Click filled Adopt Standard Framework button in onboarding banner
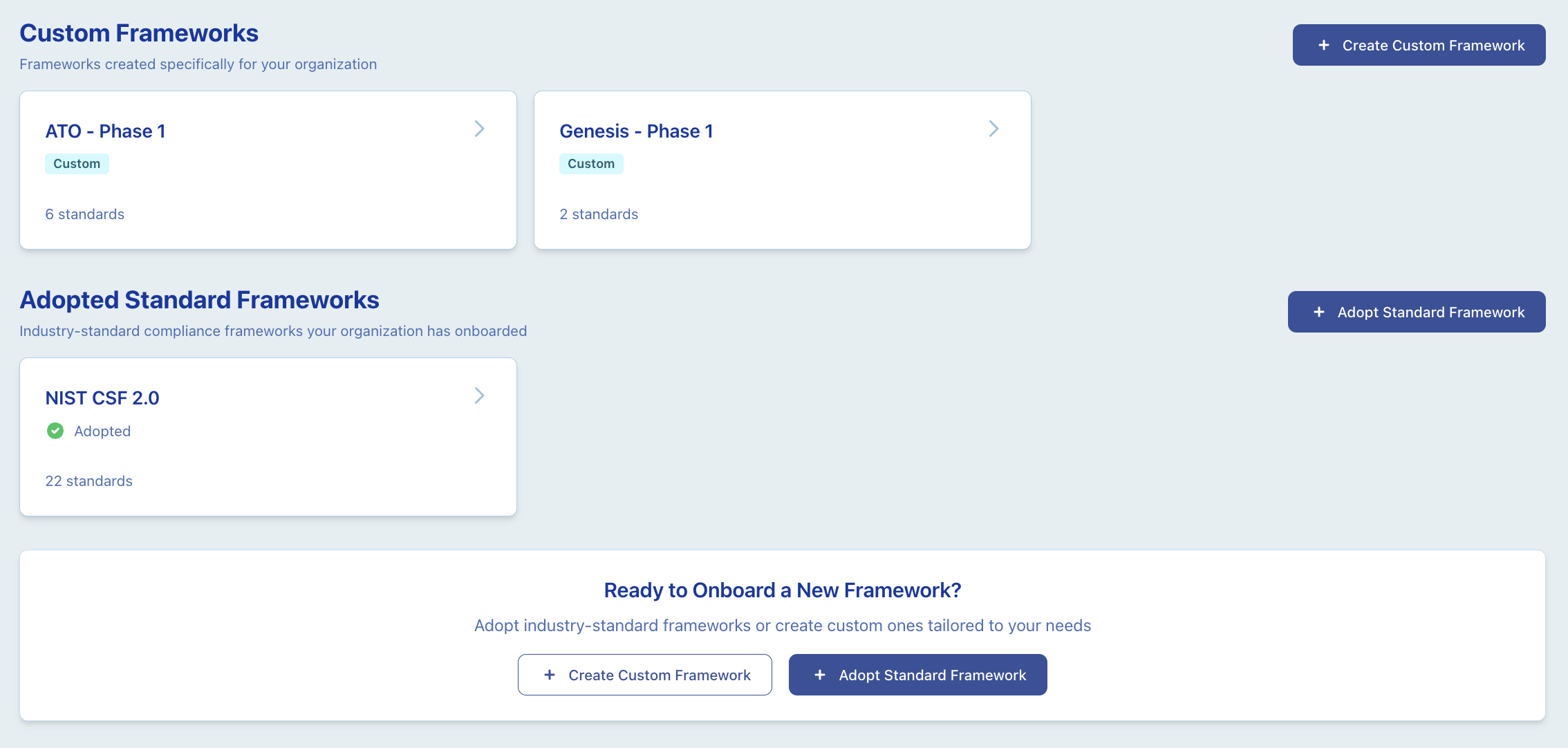Viewport: 1568px width, 748px height. coord(918,675)
